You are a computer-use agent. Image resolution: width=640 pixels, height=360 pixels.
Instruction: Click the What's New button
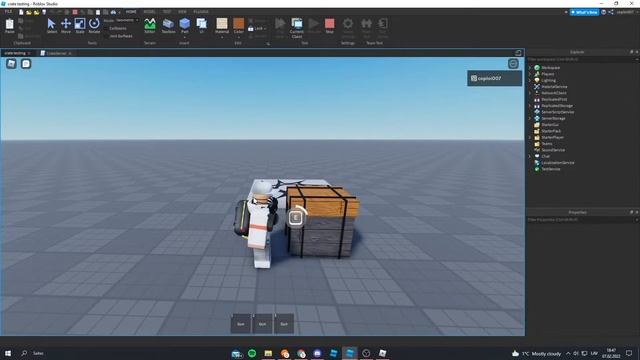click(584, 12)
